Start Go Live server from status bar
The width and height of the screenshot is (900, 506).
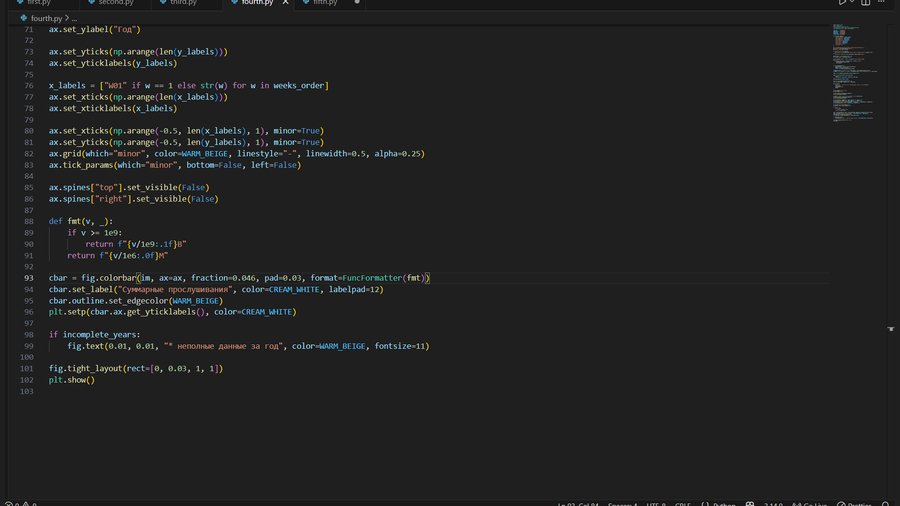[811, 504]
